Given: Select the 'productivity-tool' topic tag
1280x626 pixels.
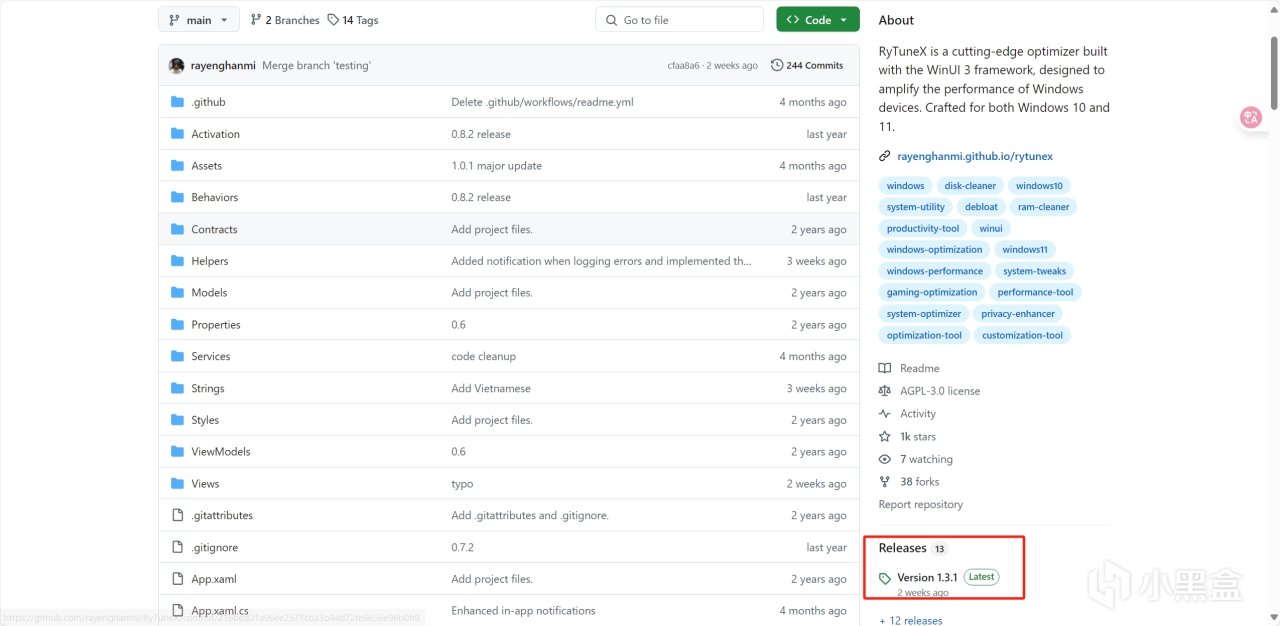Looking at the screenshot, I should (923, 228).
